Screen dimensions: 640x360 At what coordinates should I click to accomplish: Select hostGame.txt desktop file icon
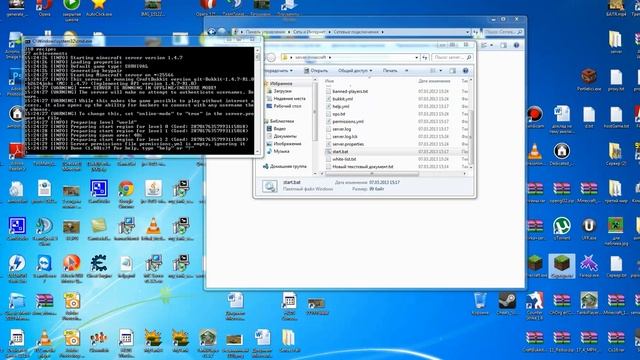coord(616,118)
